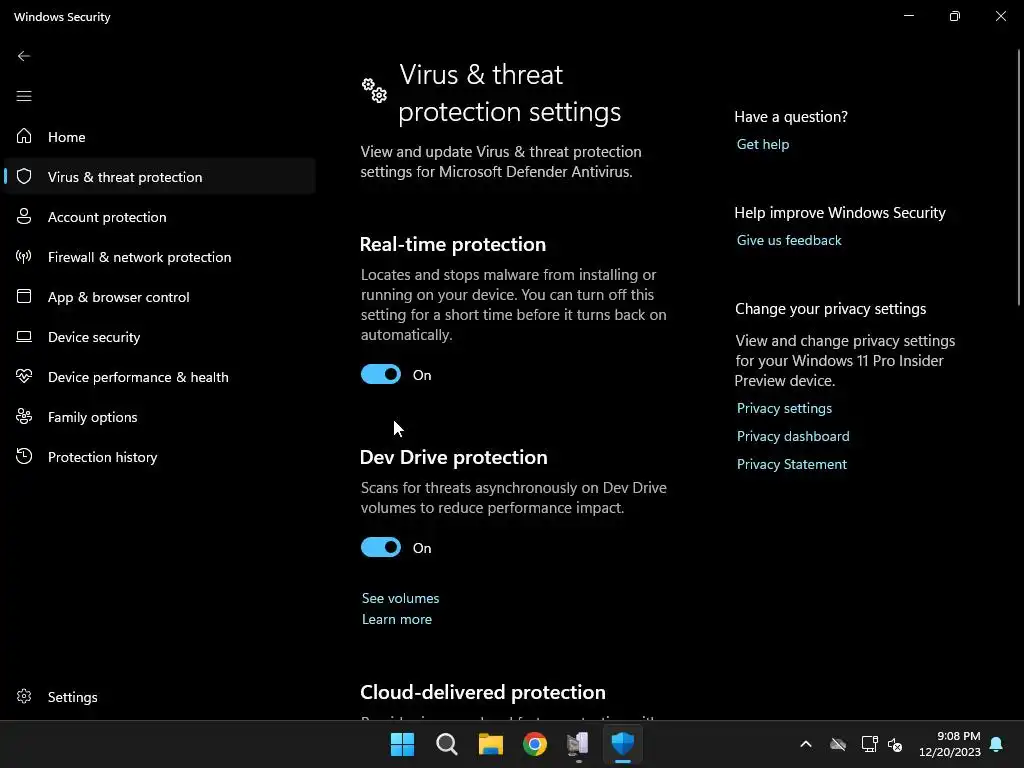Click the back arrow icon
This screenshot has width=1024, height=768.
[x=24, y=56]
